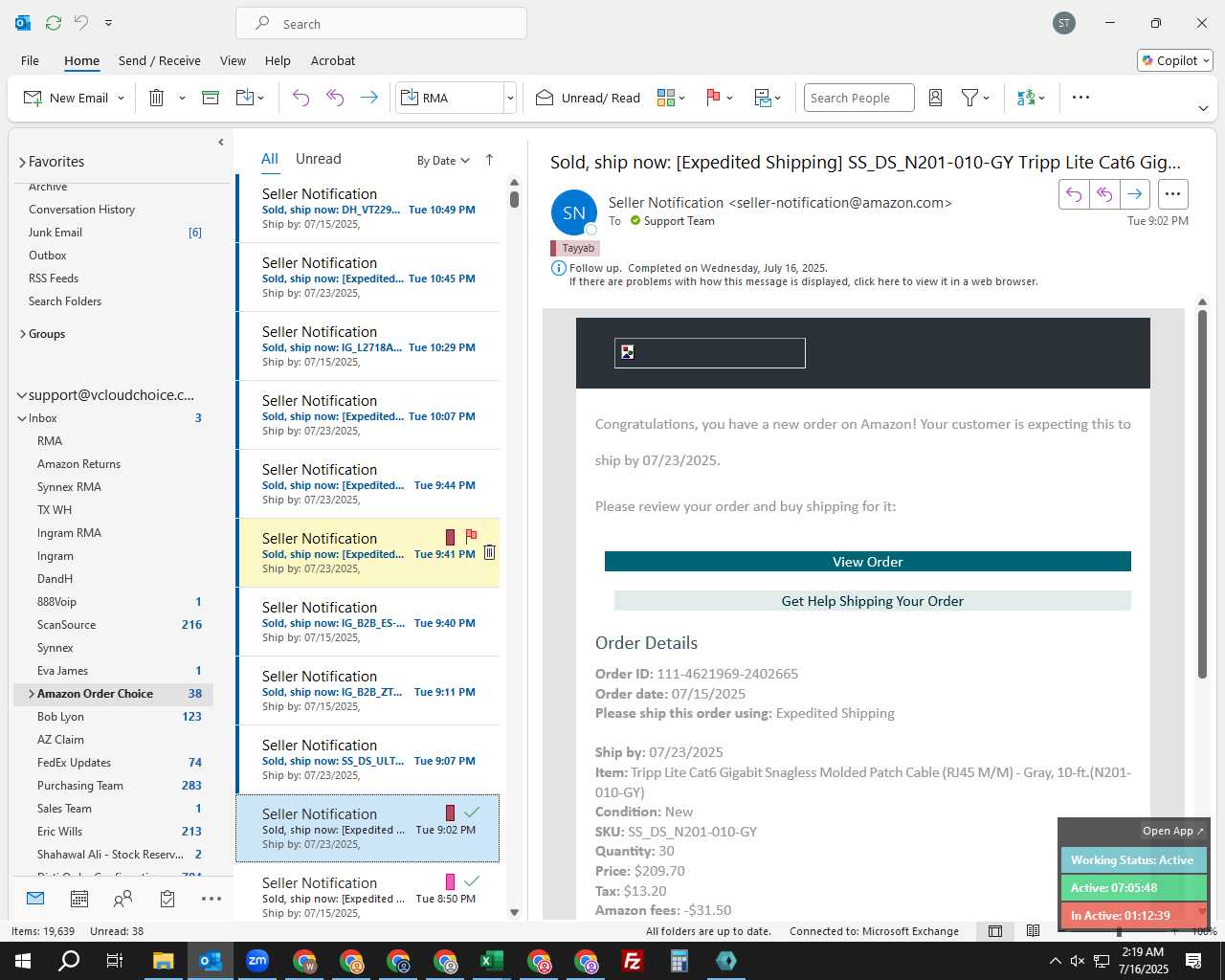This screenshot has height=980, width=1225.
Task: Open Mail view envelope icon
Action: [x=35, y=899]
